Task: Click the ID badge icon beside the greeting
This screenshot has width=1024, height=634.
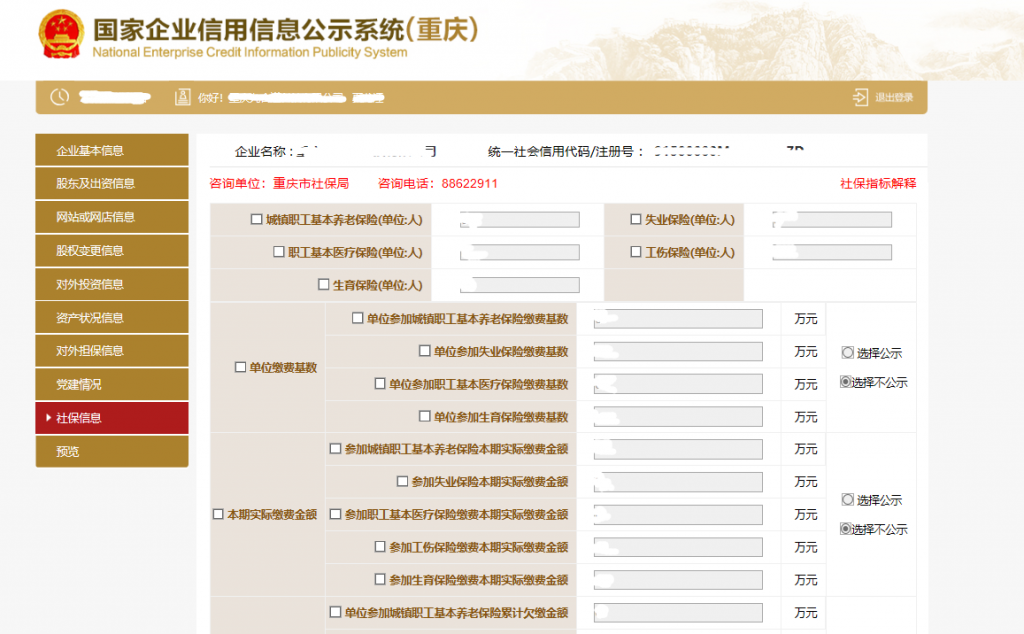Action: click(182, 97)
